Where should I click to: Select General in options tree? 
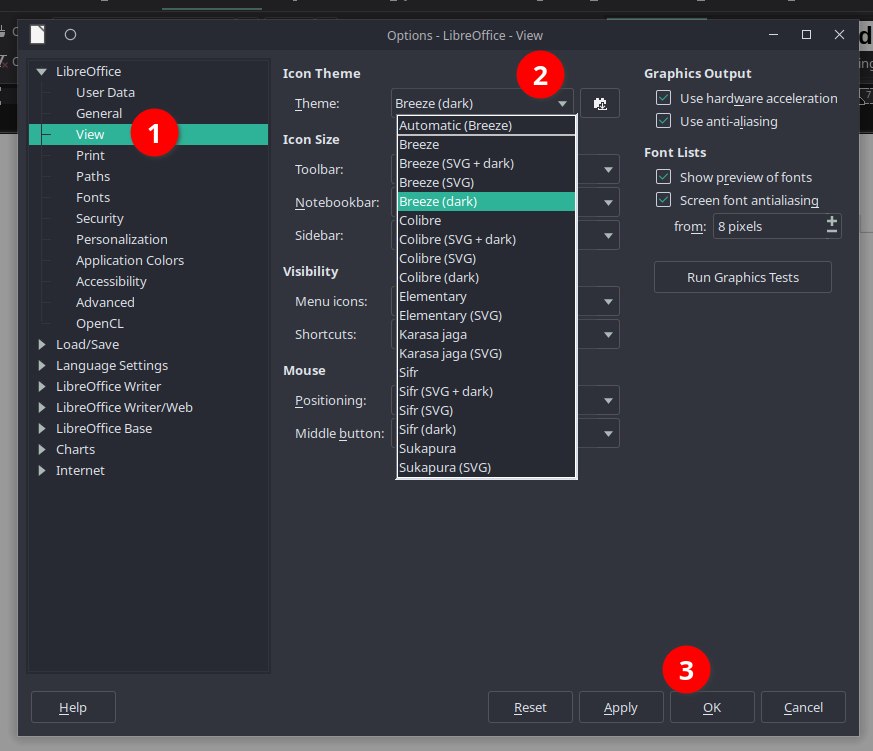pyautogui.click(x=99, y=114)
